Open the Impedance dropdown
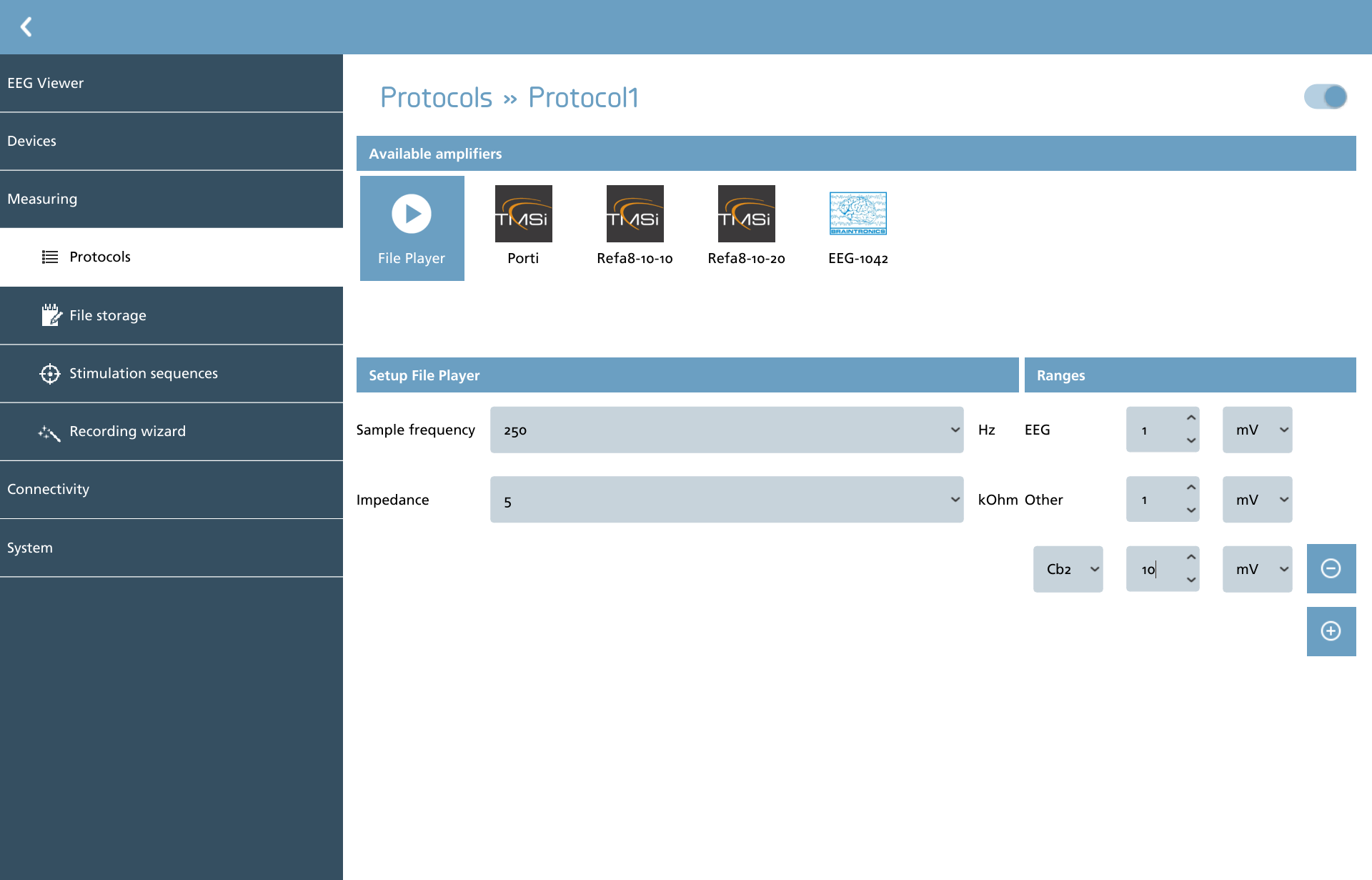Viewport: 1372px width, 880px height. point(727,500)
